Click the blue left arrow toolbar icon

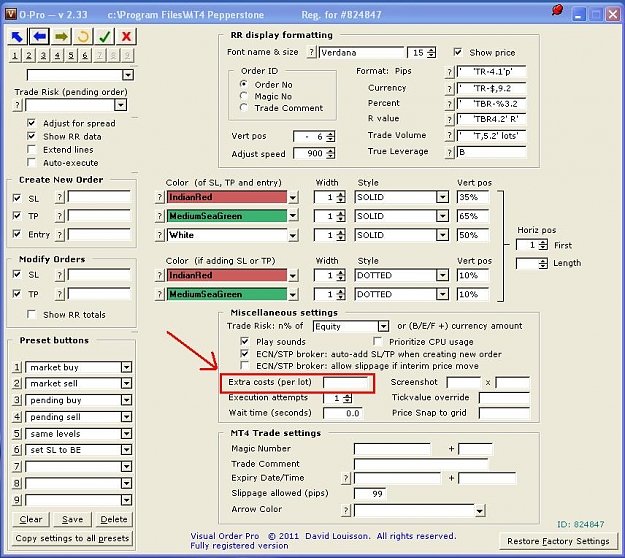39,37
